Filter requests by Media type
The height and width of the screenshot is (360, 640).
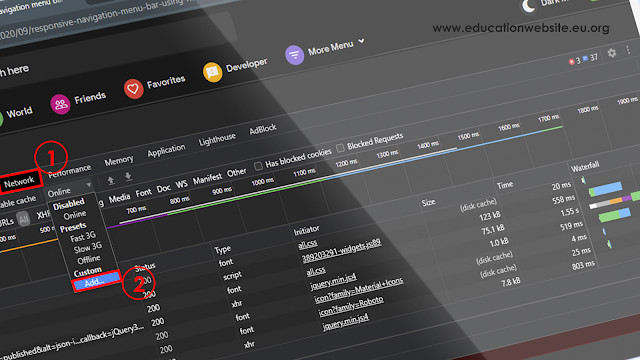coord(119,198)
